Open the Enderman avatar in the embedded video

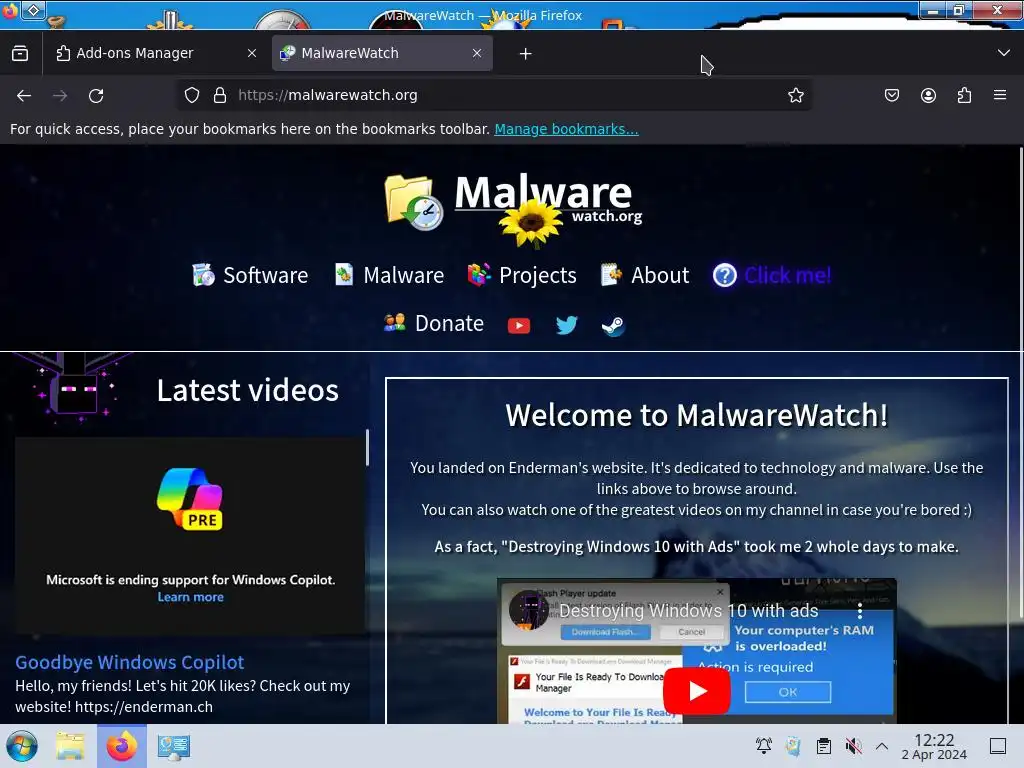(x=528, y=610)
